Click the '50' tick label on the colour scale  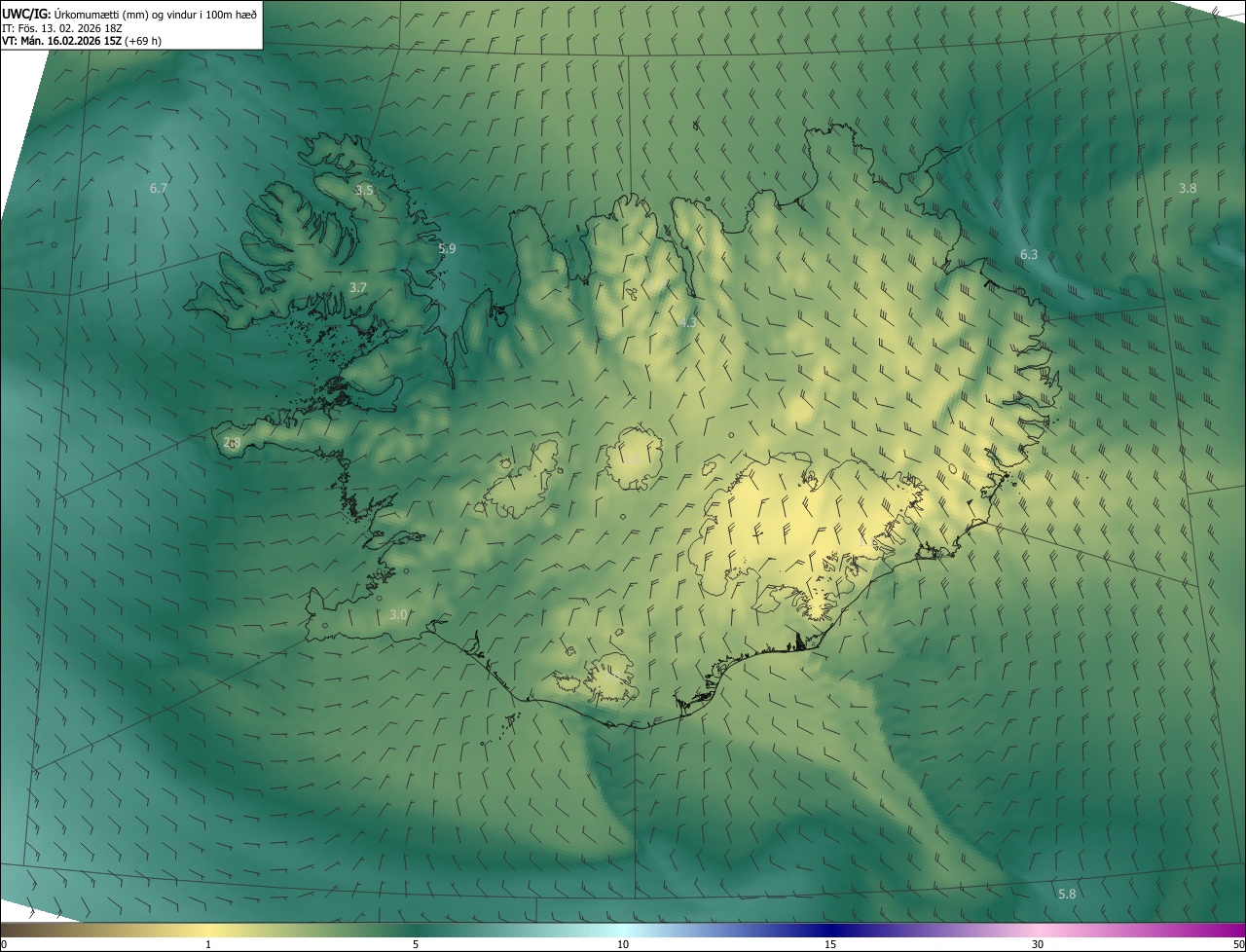(x=1237, y=944)
